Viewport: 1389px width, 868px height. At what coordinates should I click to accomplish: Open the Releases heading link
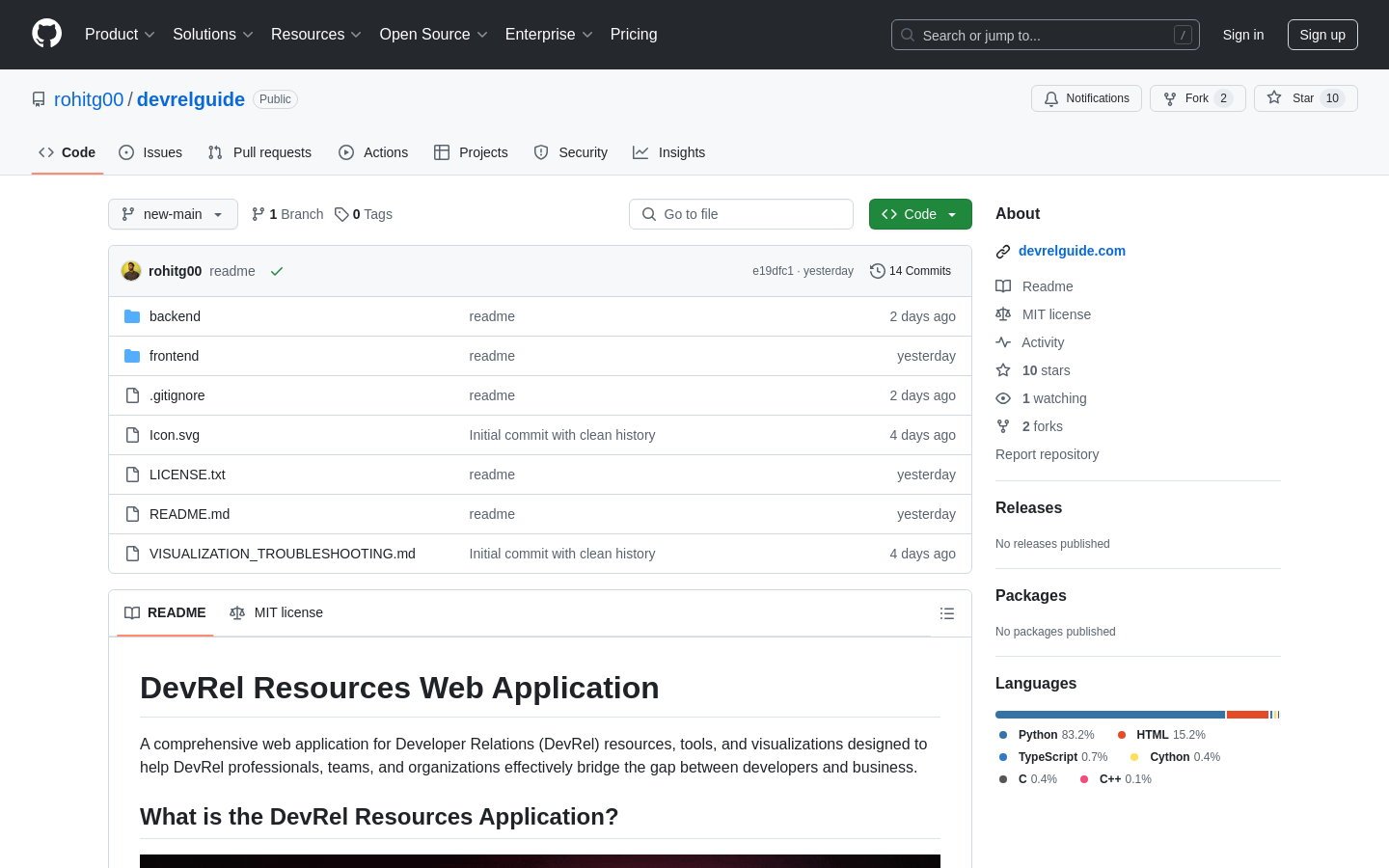[1028, 508]
